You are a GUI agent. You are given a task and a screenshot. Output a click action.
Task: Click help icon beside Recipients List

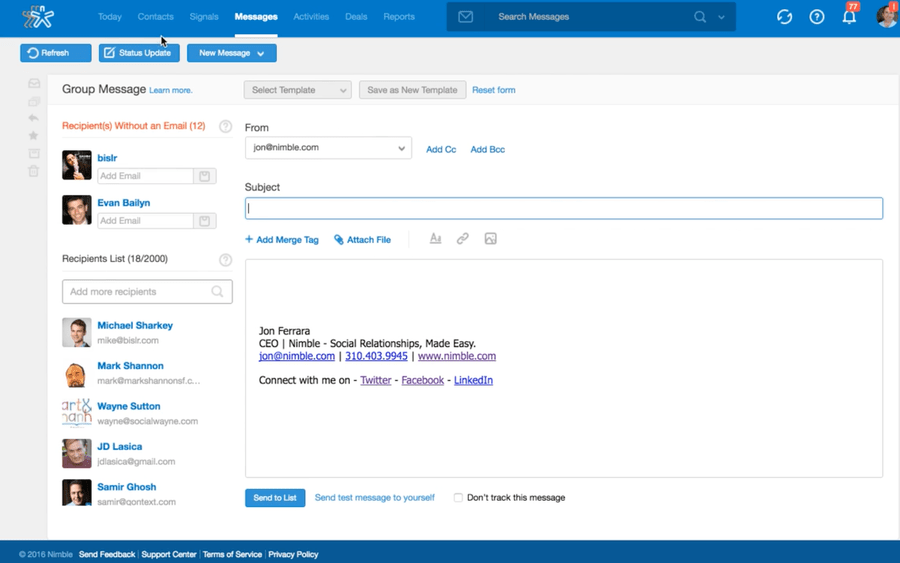tap(226, 260)
